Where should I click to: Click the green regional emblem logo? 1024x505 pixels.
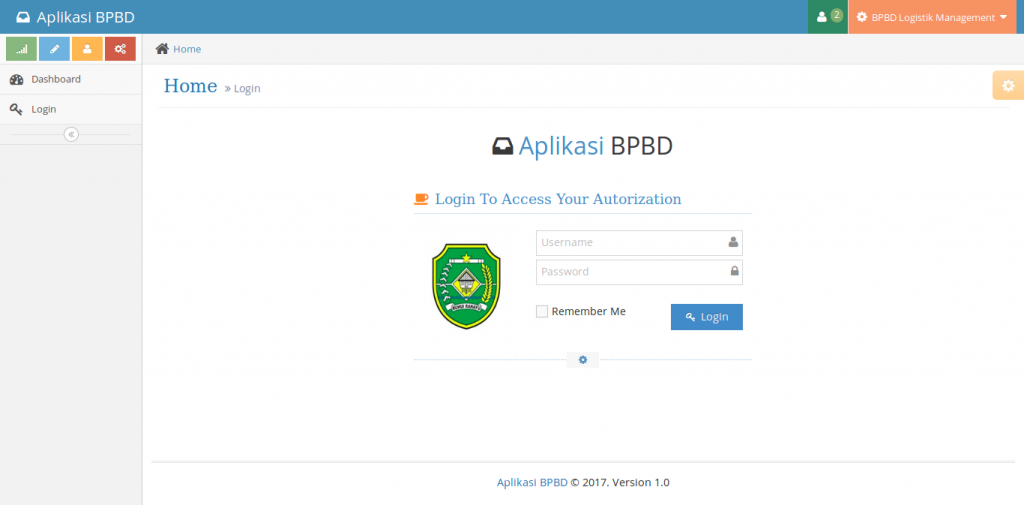coord(466,285)
